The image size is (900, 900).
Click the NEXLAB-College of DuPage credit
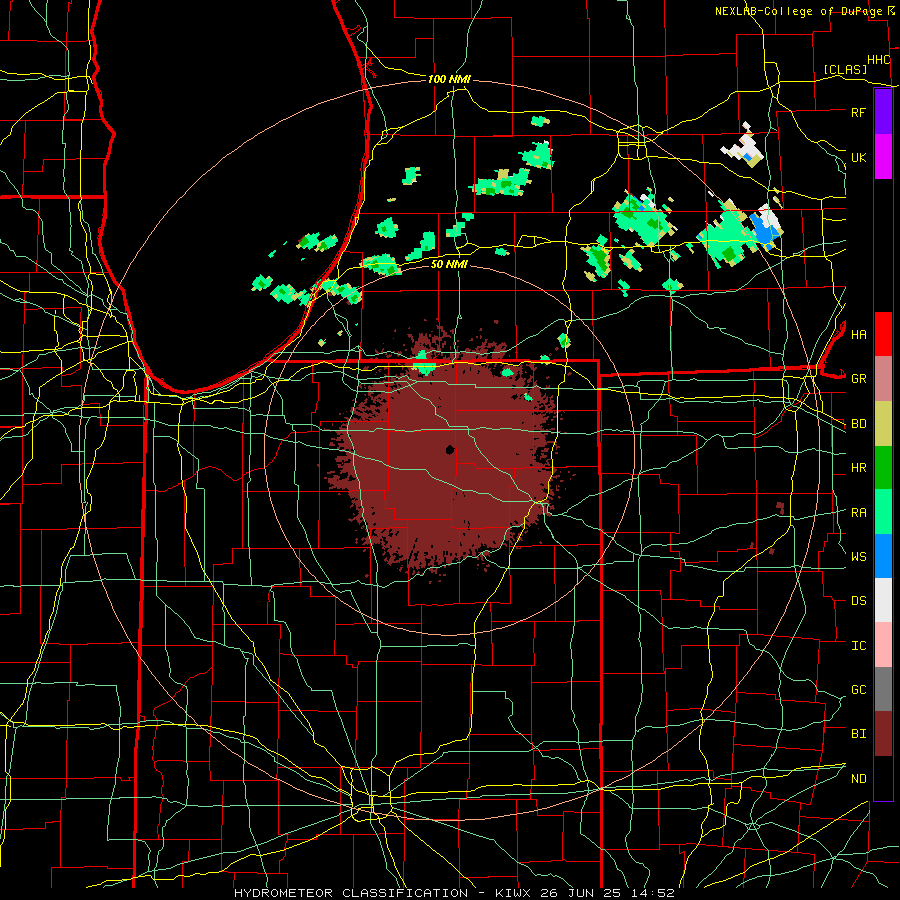coord(798,11)
